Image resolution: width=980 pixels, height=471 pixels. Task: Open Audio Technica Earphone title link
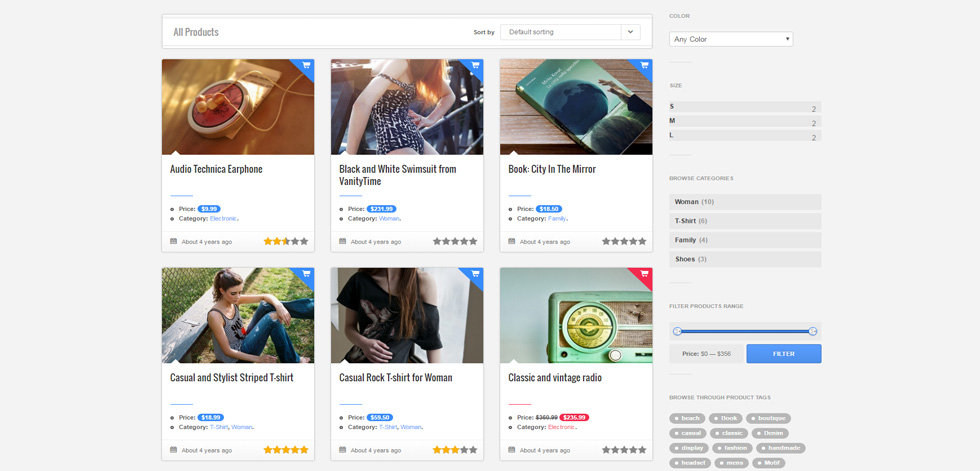point(216,169)
